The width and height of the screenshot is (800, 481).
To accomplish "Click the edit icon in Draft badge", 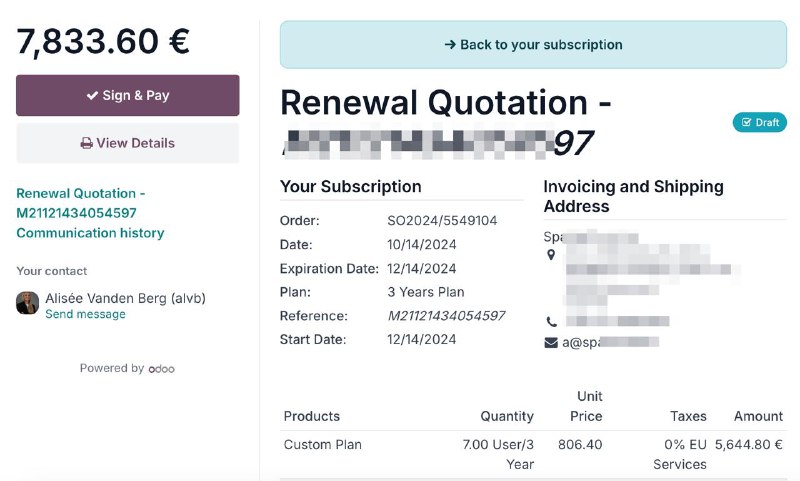I will [x=746, y=122].
